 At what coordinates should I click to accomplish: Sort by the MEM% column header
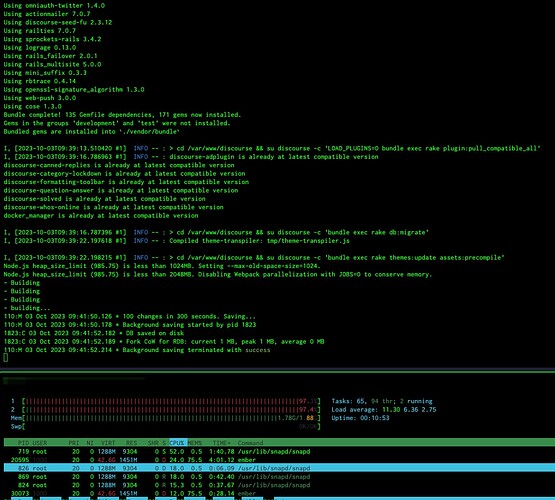195,443
